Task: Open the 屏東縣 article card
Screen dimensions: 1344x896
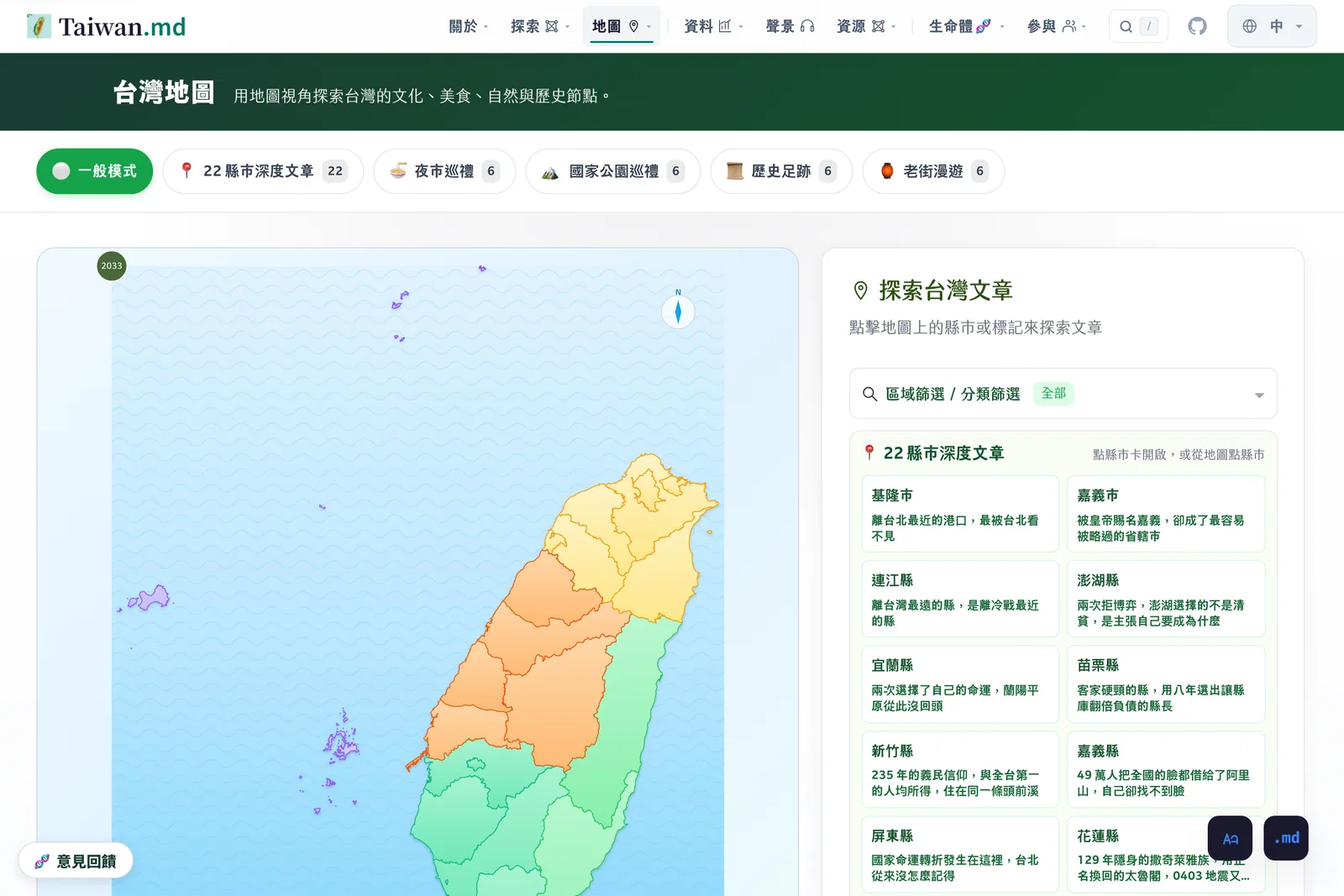Action: (960, 854)
